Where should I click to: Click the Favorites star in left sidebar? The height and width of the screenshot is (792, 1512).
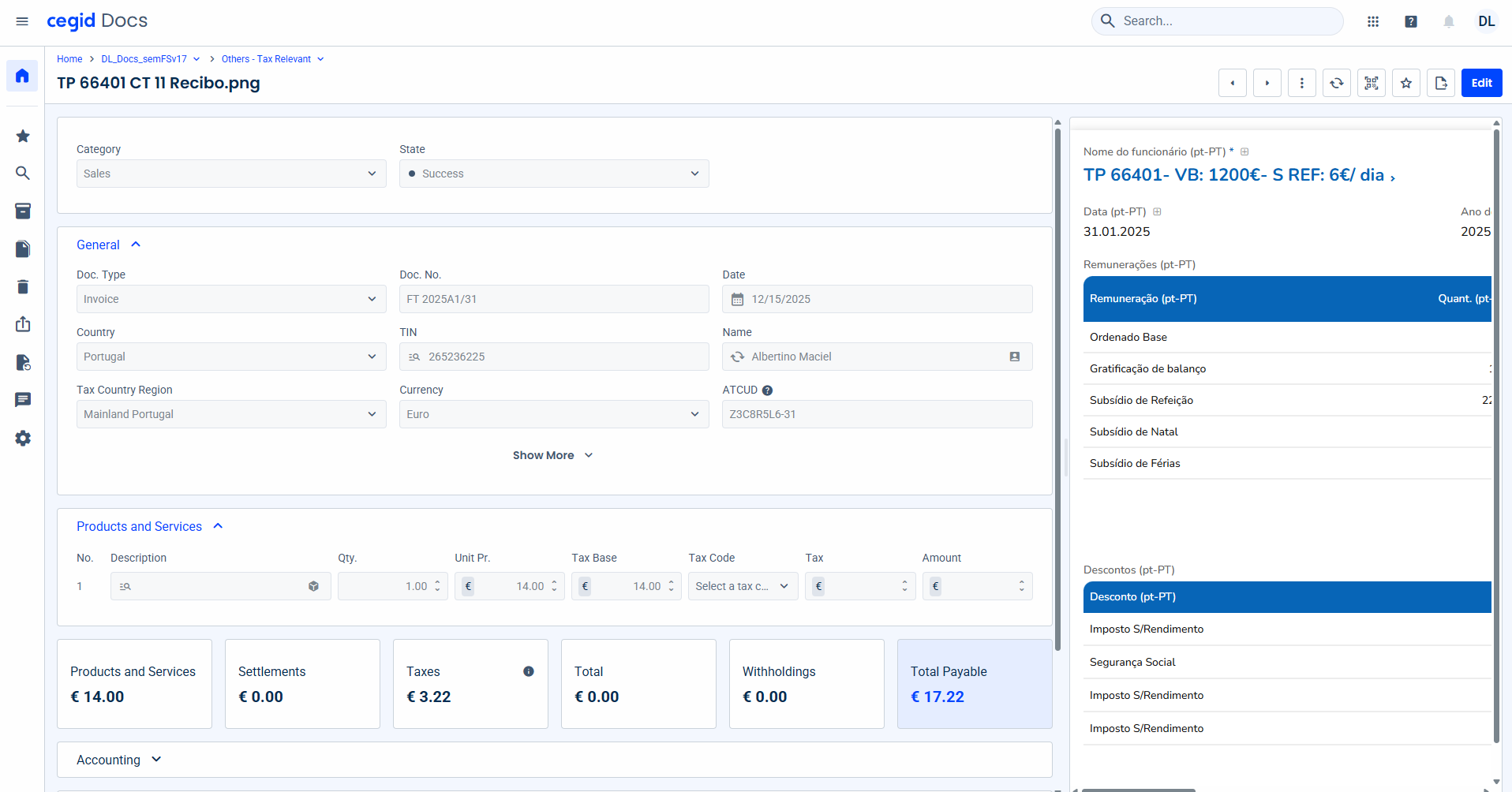(x=23, y=136)
